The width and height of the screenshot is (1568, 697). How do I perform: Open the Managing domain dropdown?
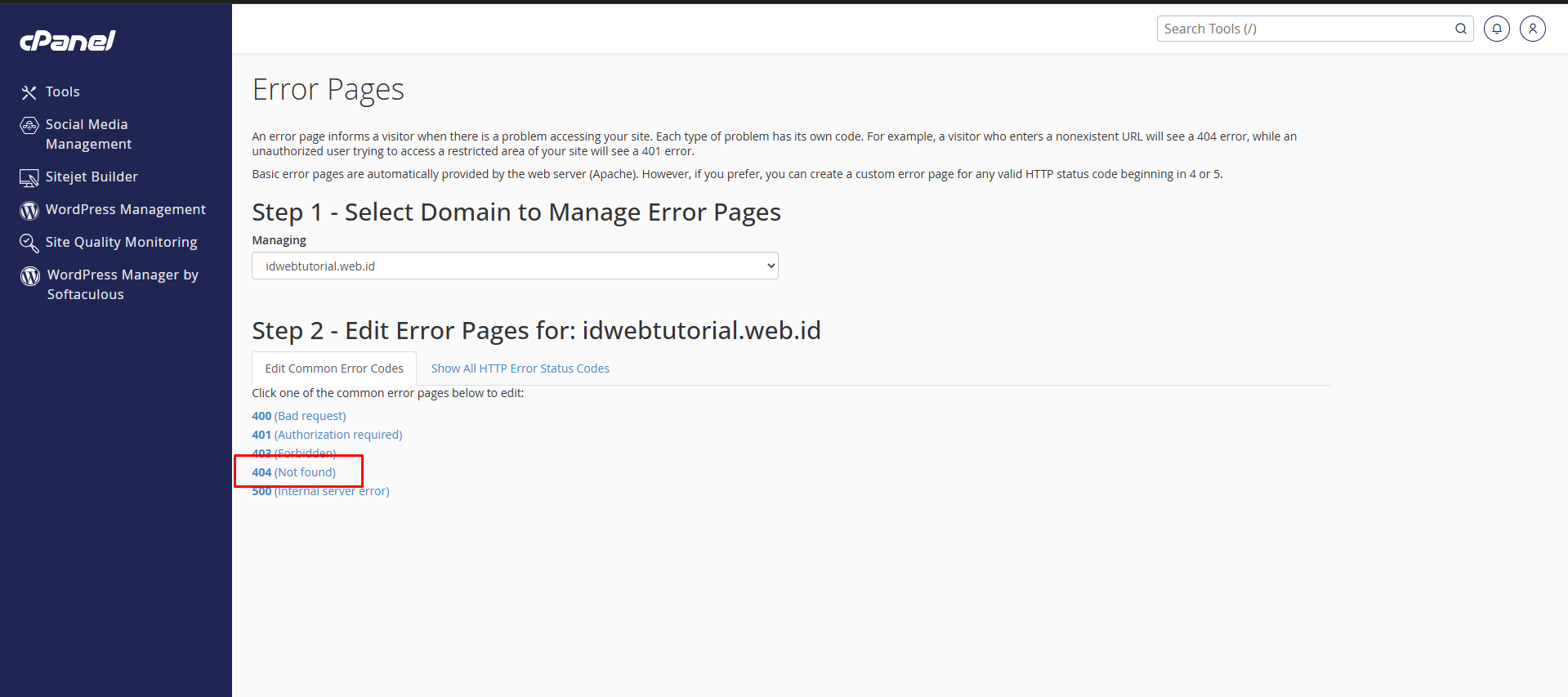coord(515,266)
